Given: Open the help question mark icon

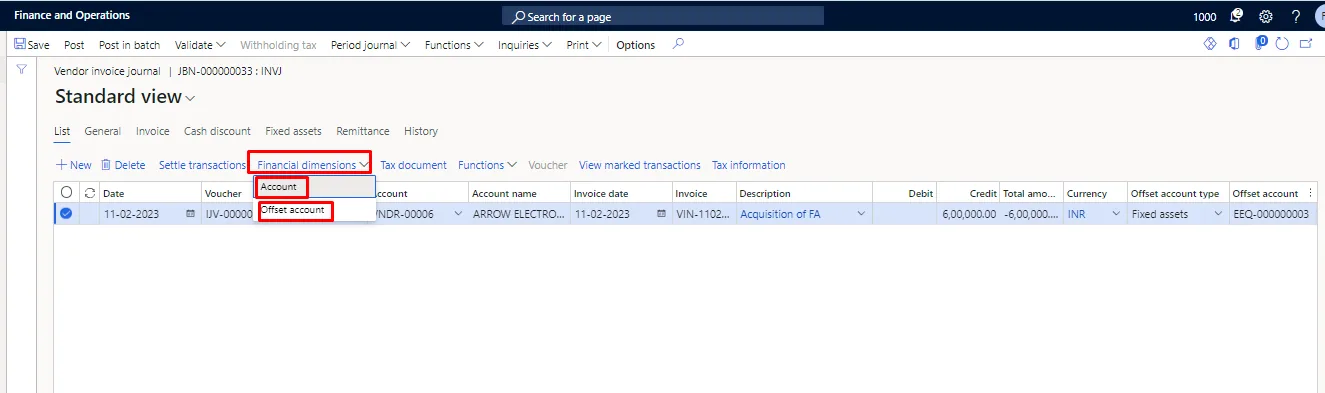Looking at the screenshot, I should click(1296, 16).
